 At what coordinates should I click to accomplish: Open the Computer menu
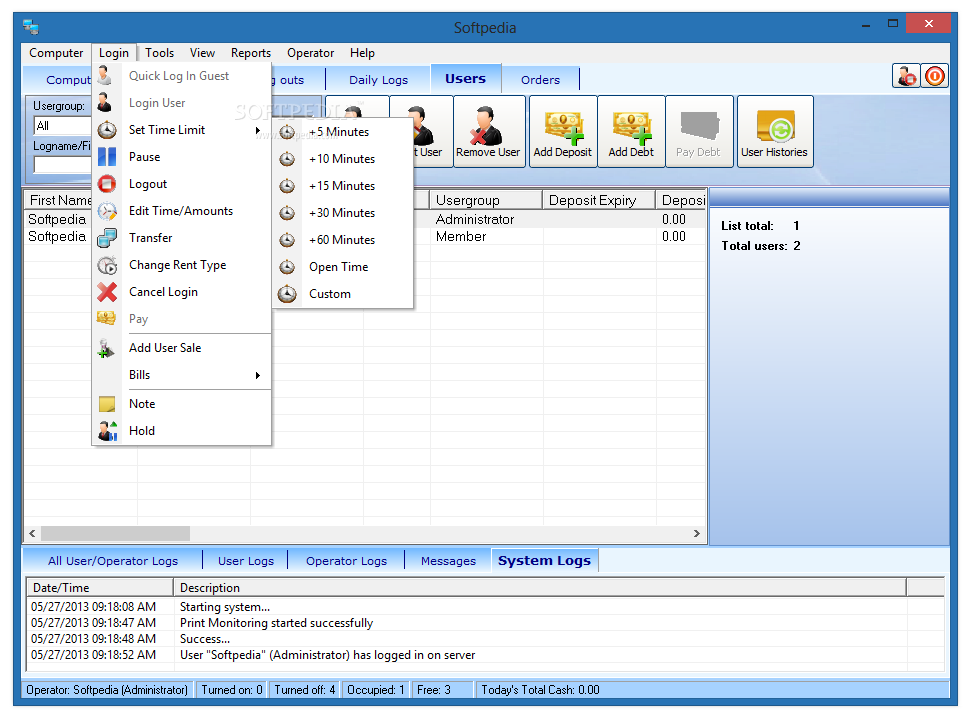point(56,53)
